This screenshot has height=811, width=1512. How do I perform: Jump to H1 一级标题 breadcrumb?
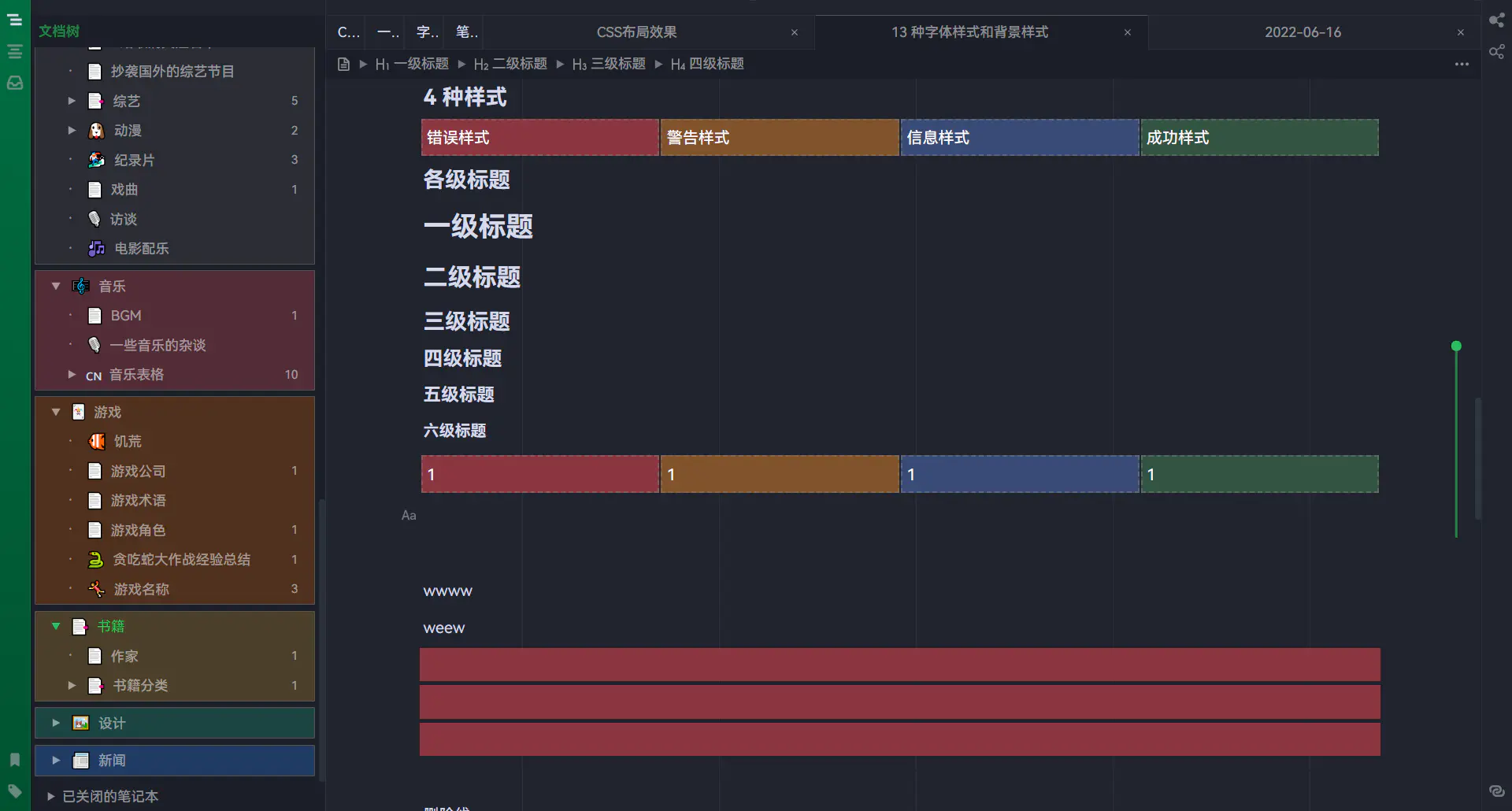point(412,64)
